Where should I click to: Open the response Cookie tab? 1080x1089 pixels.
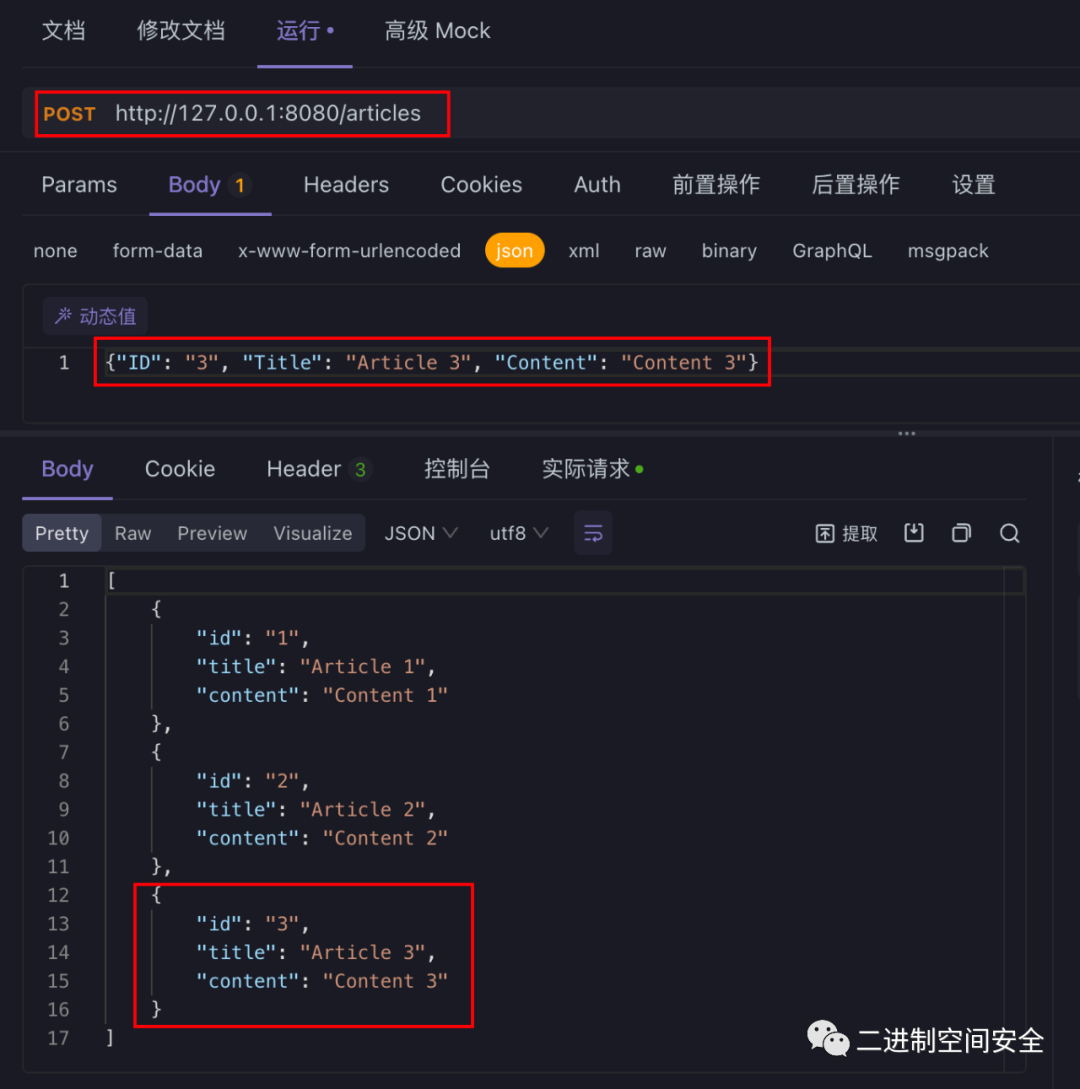pos(180,469)
